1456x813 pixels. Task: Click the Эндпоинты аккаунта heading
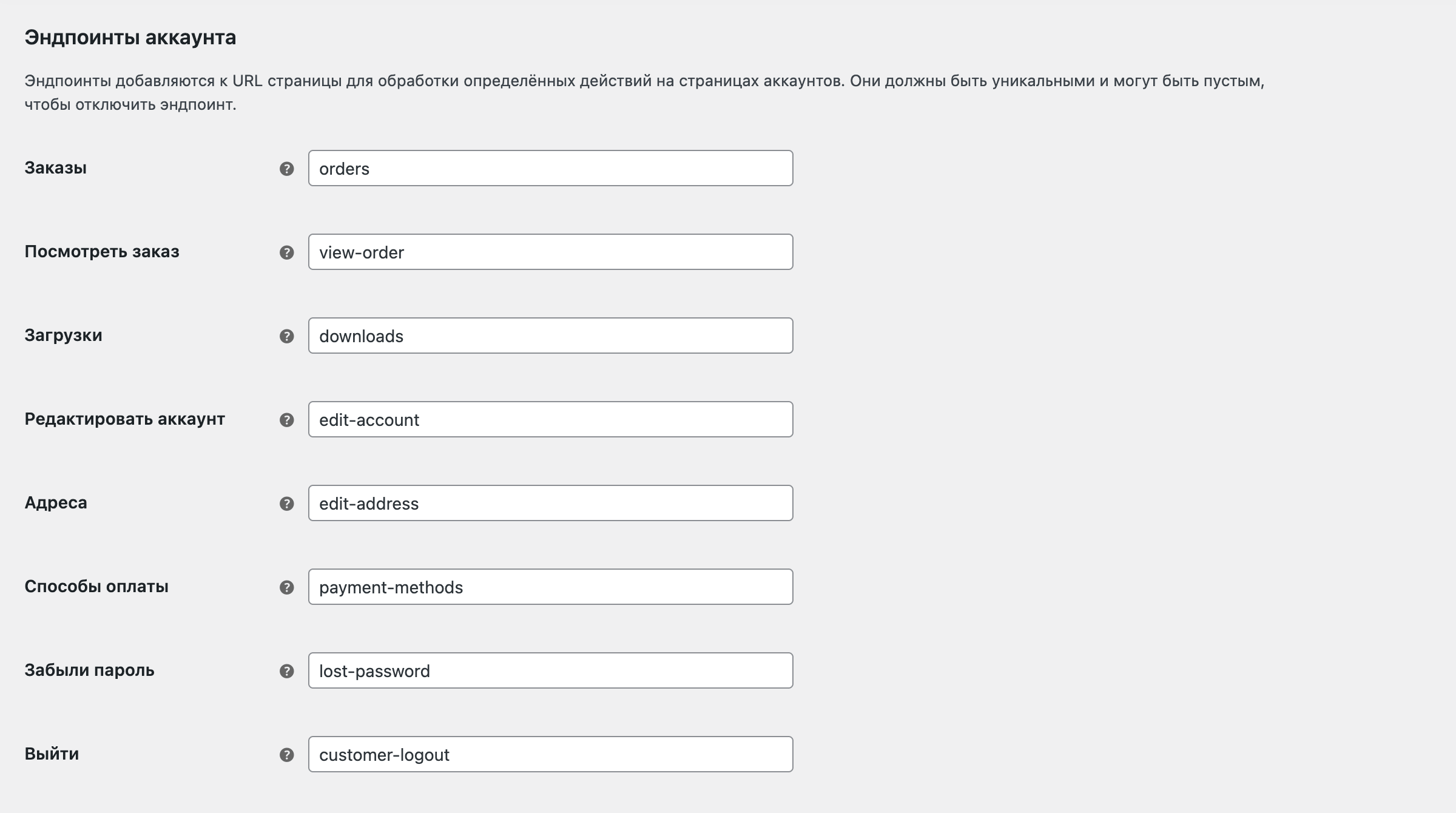130,38
